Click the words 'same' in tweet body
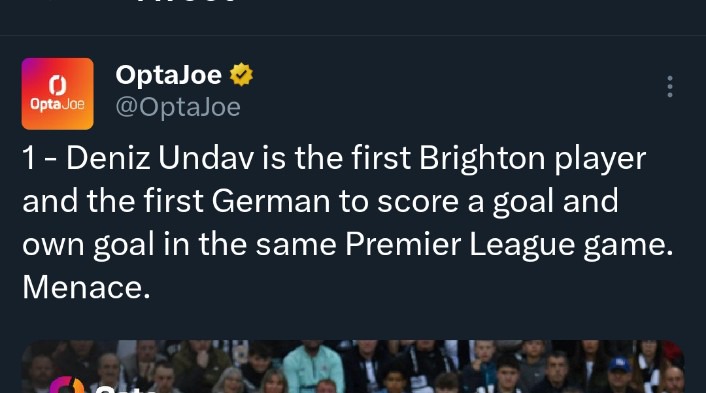 [296, 245]
